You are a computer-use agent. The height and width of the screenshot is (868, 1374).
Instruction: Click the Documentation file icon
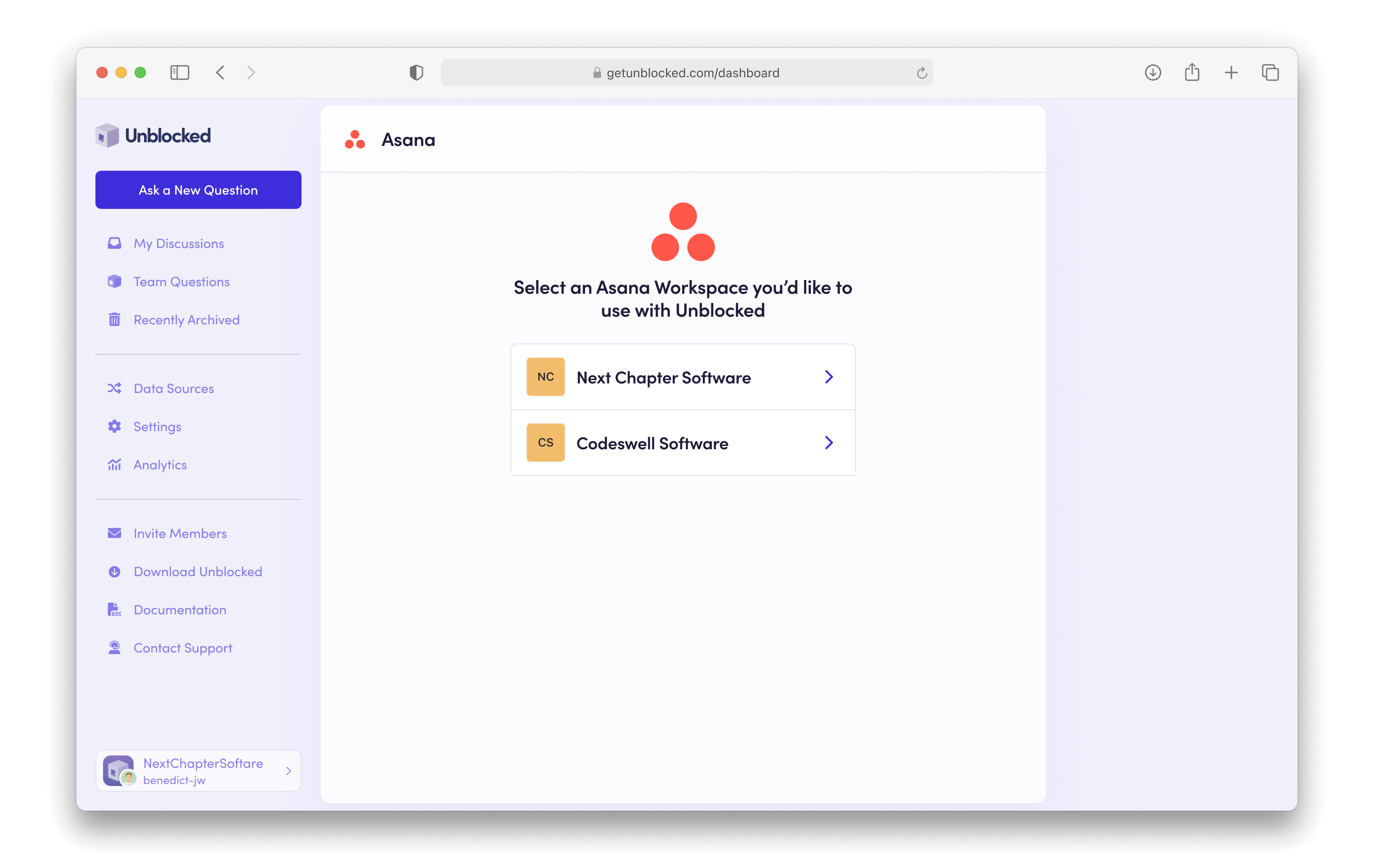[x=114, y=610]
